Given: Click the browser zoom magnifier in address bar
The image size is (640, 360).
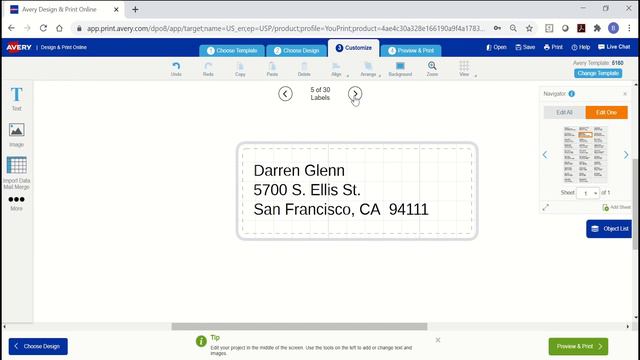Looking at the screenshot, I should [x=513, y=28].
